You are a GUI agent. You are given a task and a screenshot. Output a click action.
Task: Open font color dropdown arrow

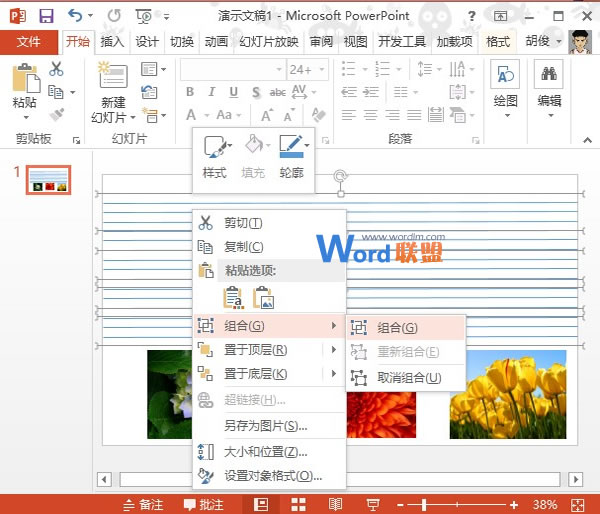click(207, 115)
